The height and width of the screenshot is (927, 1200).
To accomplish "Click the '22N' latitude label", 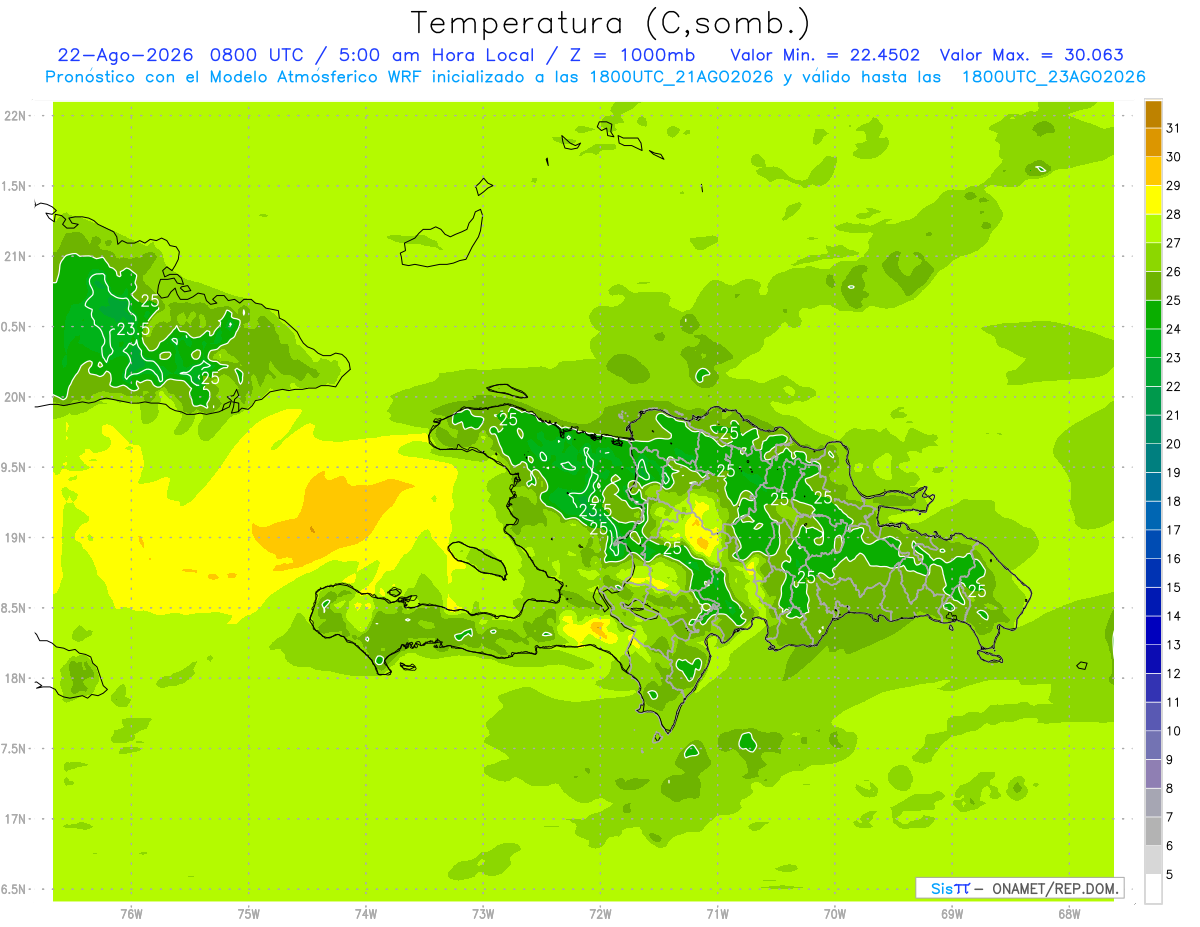I will point(16,115).
